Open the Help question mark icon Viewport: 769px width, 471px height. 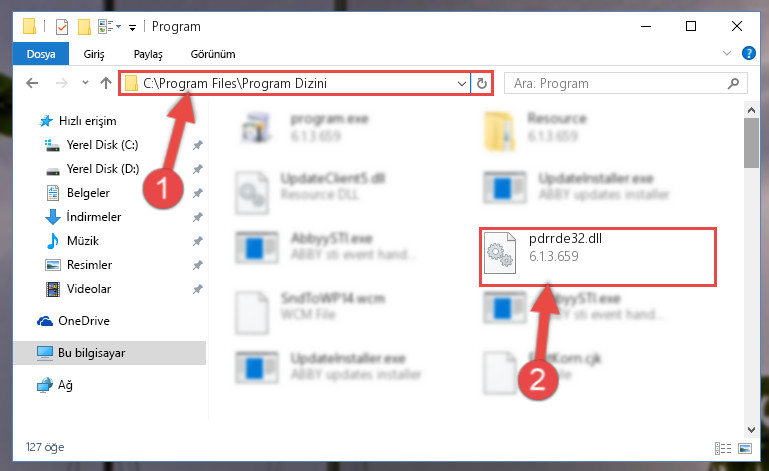click(748, 53)
